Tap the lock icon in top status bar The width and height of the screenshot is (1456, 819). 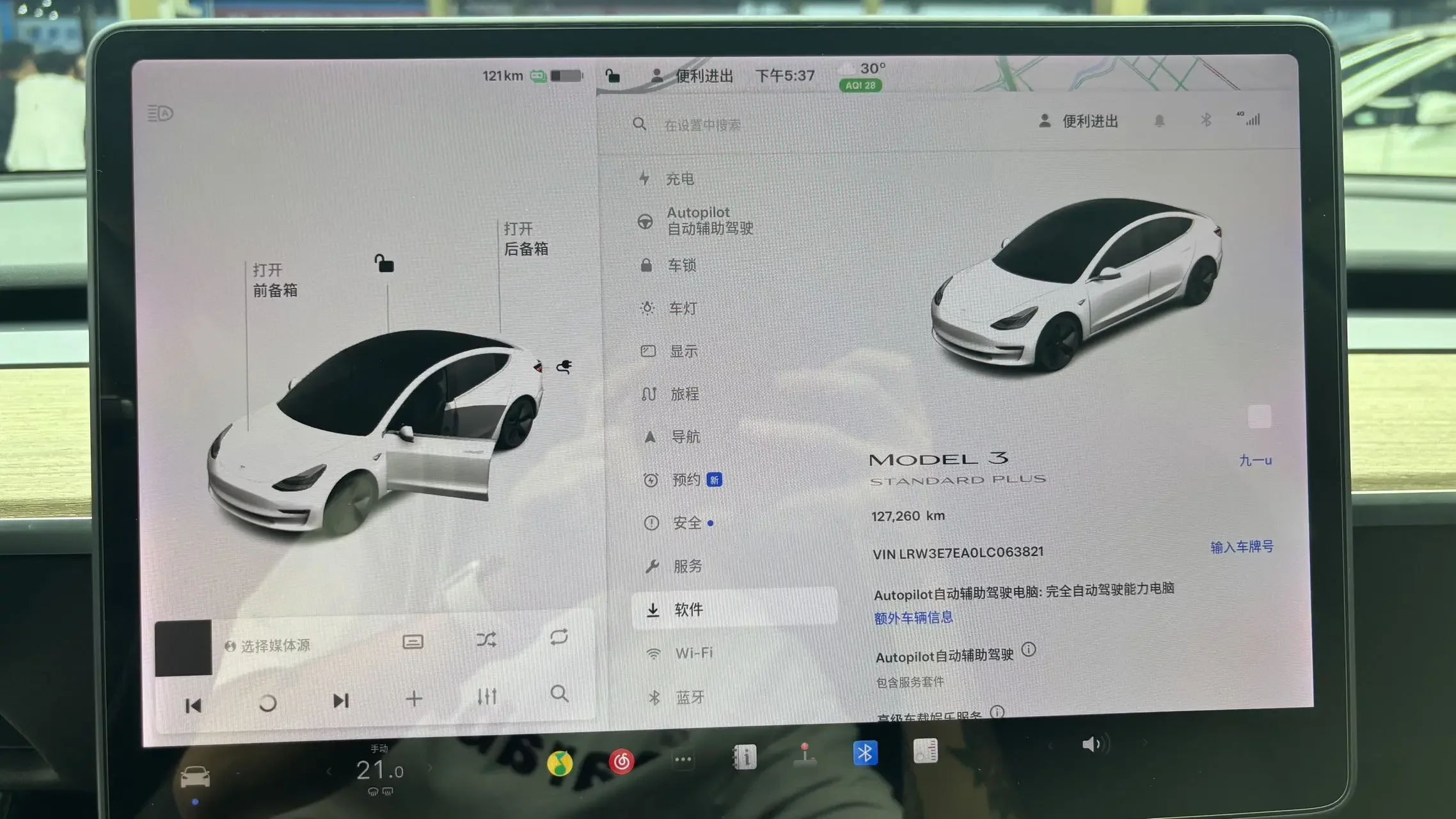click(x=612, y=76)
